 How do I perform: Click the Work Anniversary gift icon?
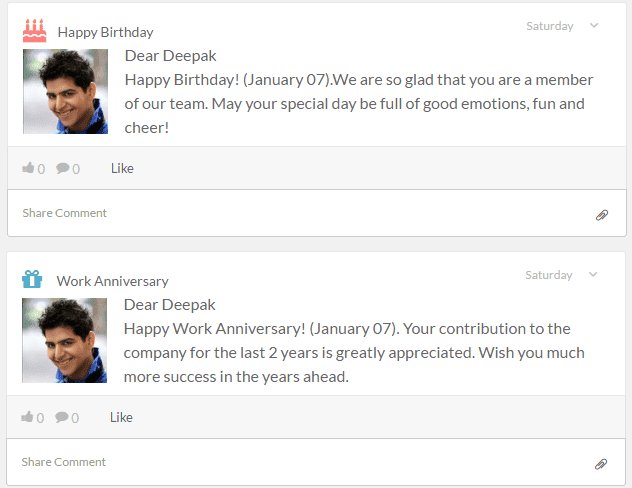(x=32, y=279)
